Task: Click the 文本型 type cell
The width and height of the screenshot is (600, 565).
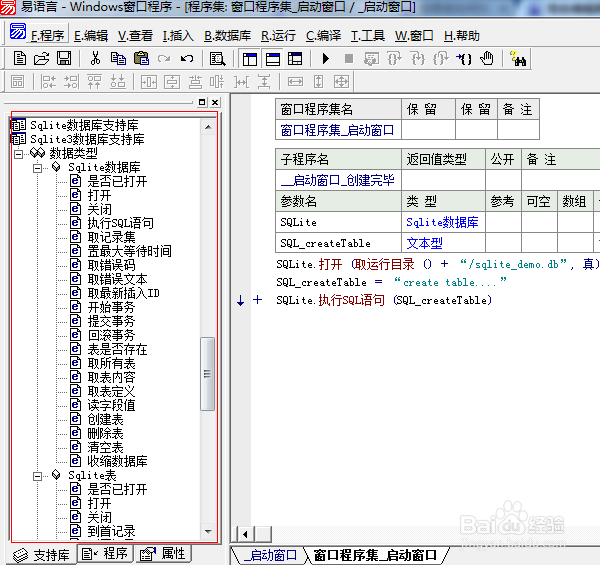Action: click(x=443, y=243)
